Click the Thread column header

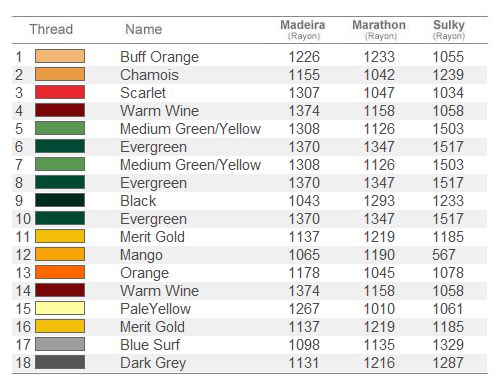click(51, 29)
